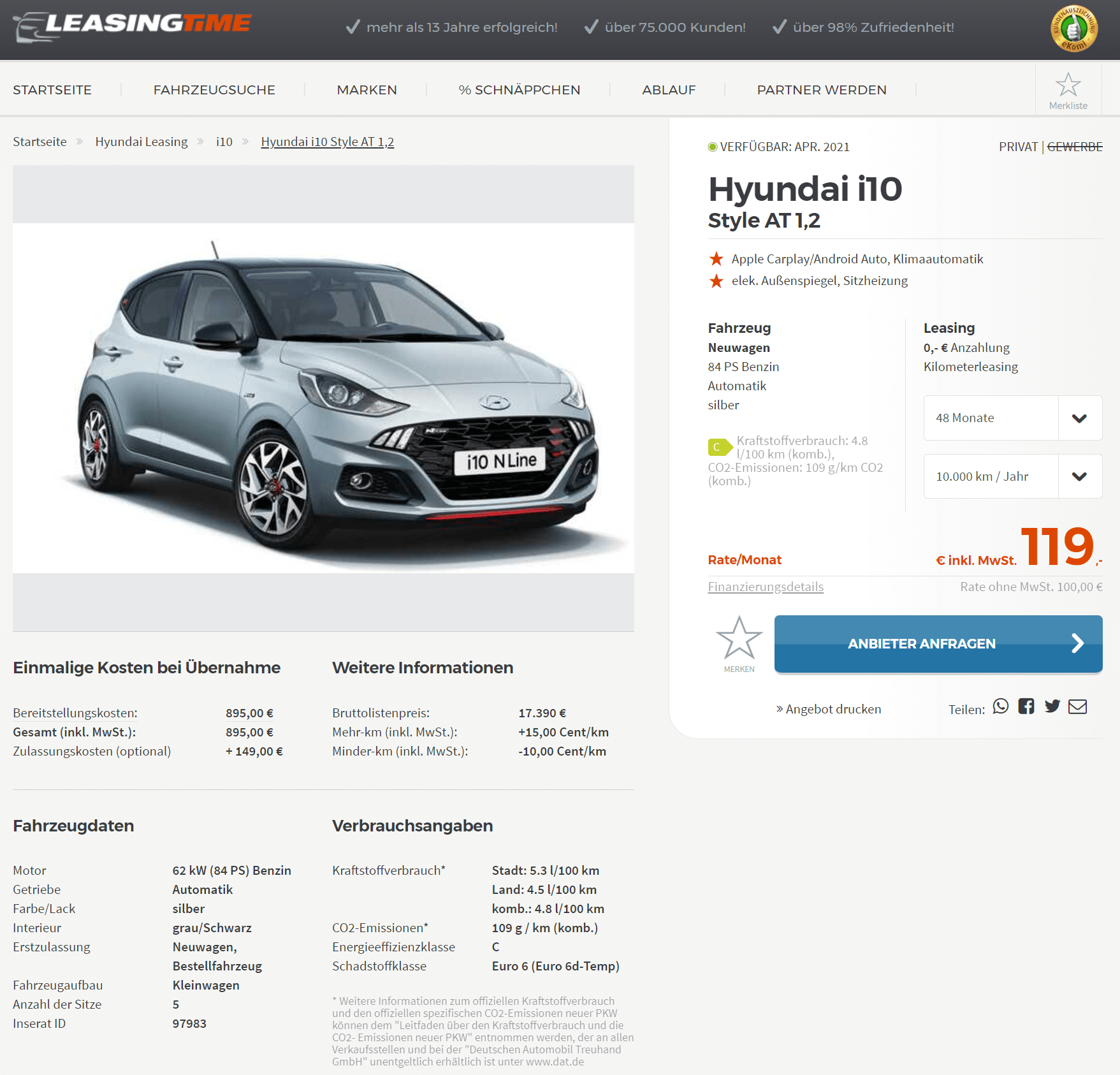Click Interieur value grau/Schwarz

pyautogui.click(x=212, y=928)
